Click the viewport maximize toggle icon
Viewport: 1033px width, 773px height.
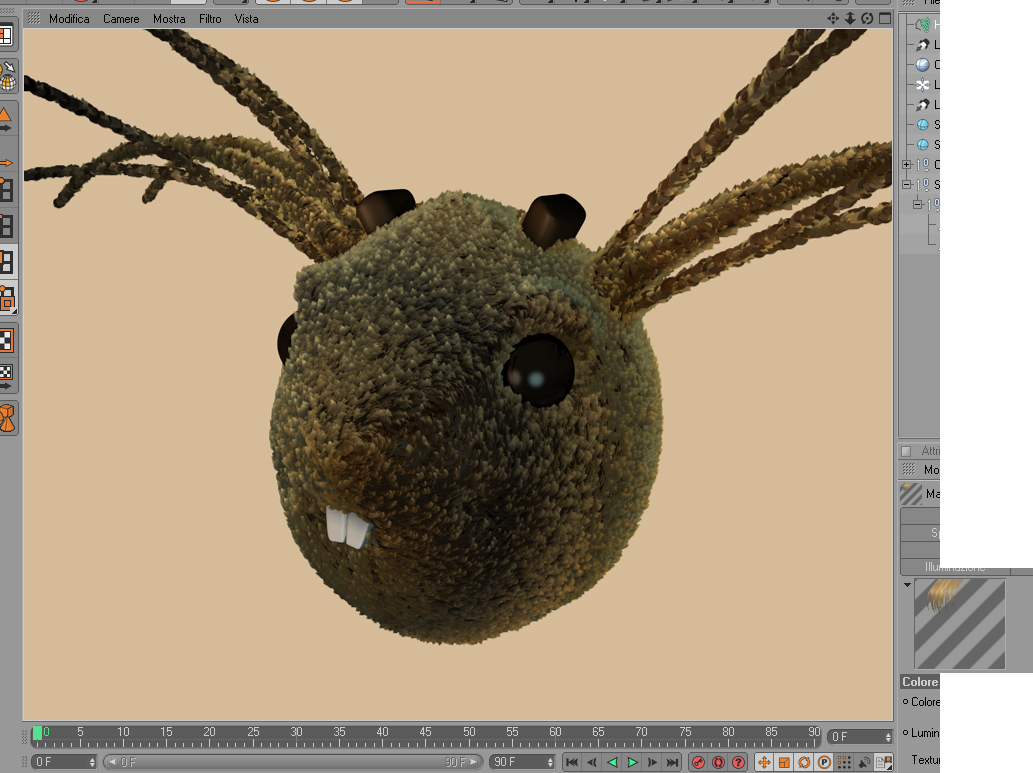(885, 18)
